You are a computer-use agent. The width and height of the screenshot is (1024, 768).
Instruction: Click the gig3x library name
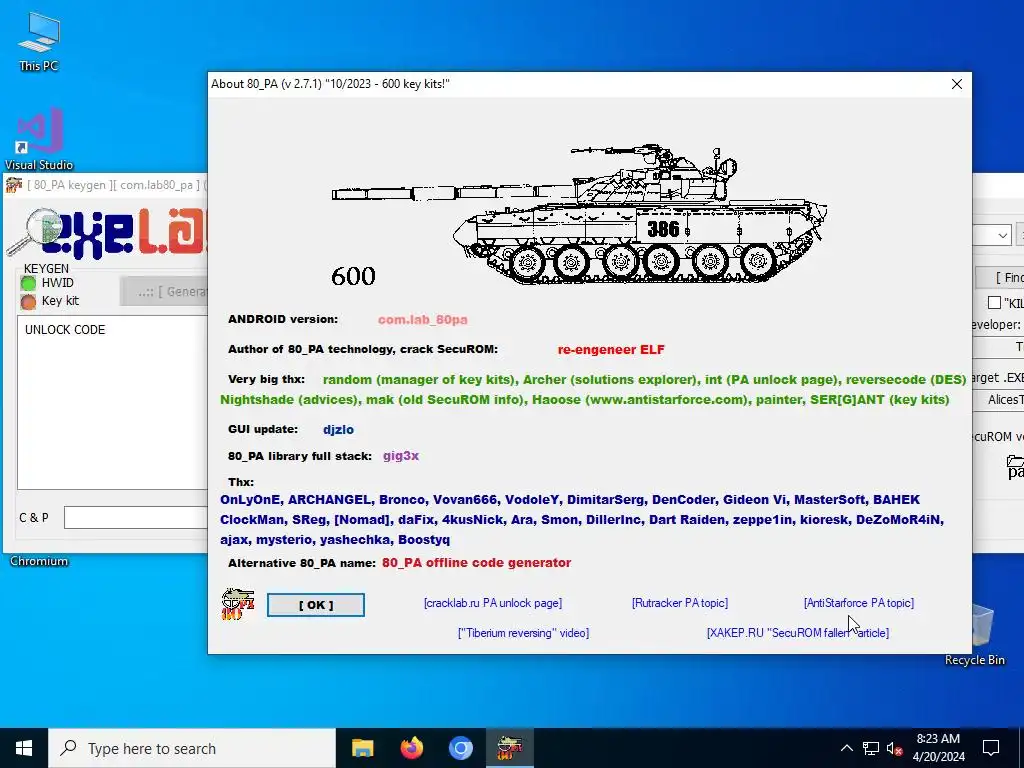400,456
